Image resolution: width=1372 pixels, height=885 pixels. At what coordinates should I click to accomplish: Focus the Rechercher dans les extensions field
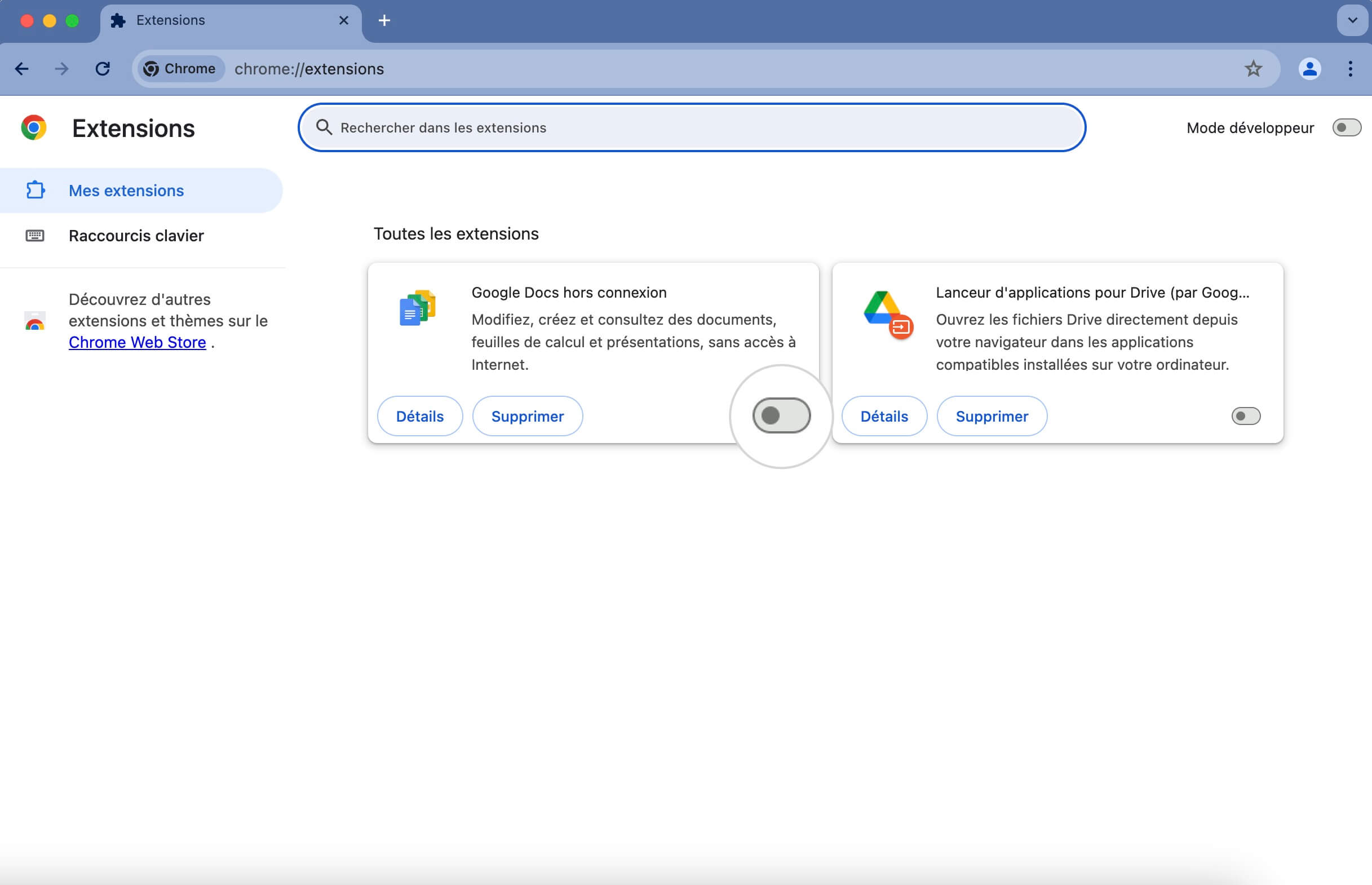click(x=691, y=127)
